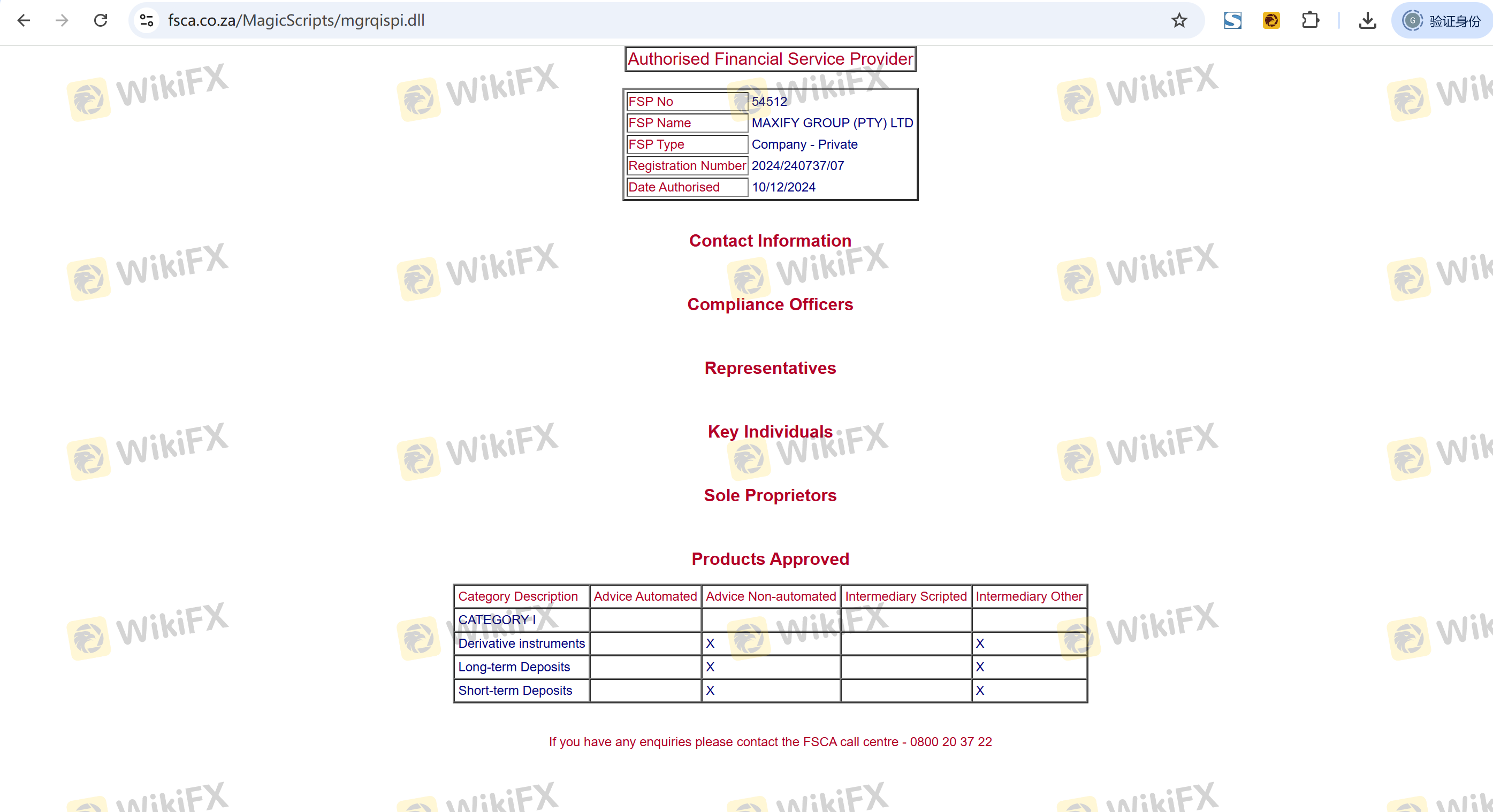Expand the Contact Information section
The image size is (1493, 812).
click(770, 241)
